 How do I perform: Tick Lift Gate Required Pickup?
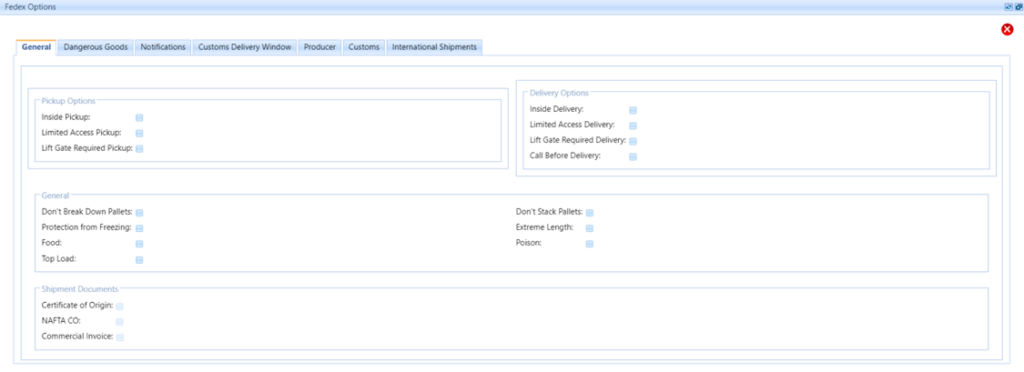coord(139,149)
